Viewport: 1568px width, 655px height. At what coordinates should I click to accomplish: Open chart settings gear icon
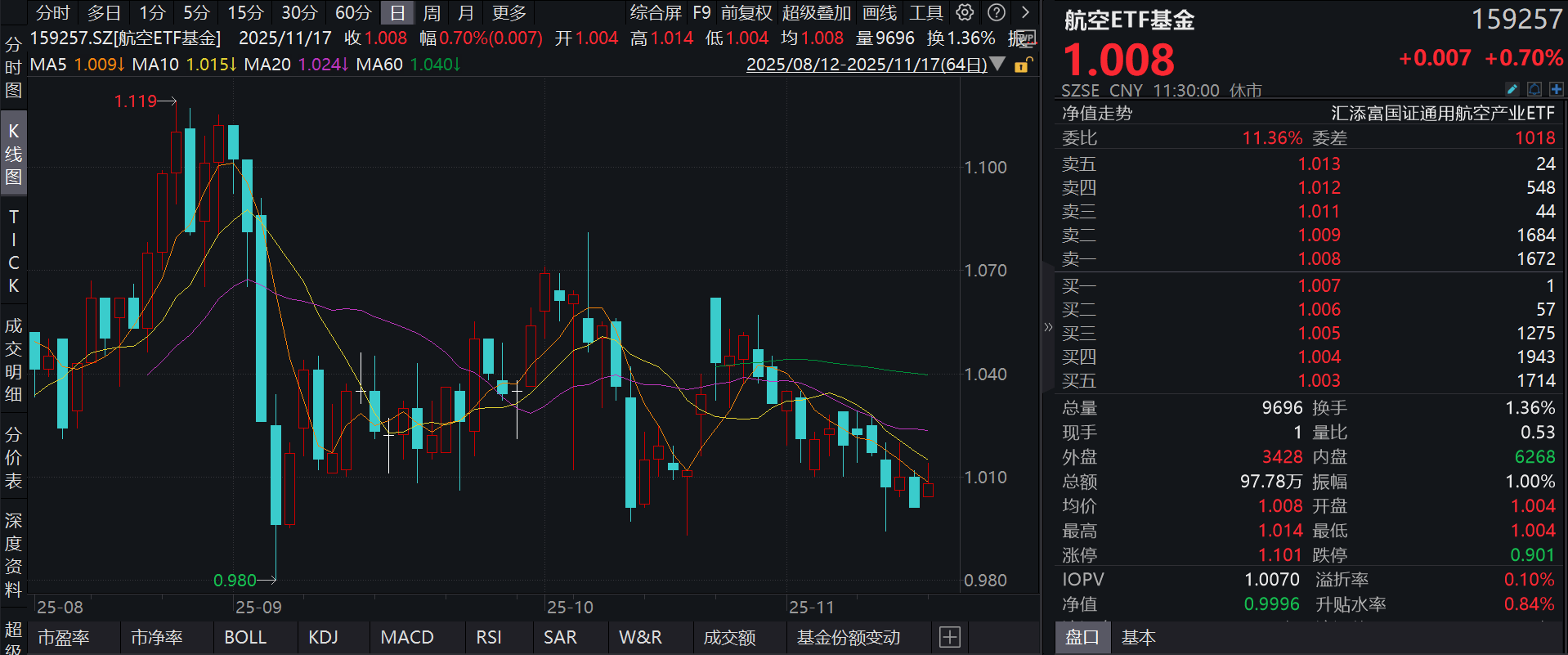965,12
